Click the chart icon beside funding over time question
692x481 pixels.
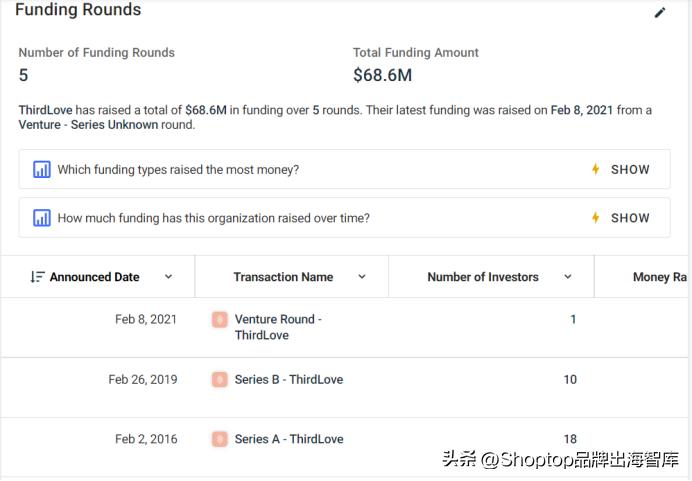42,218
